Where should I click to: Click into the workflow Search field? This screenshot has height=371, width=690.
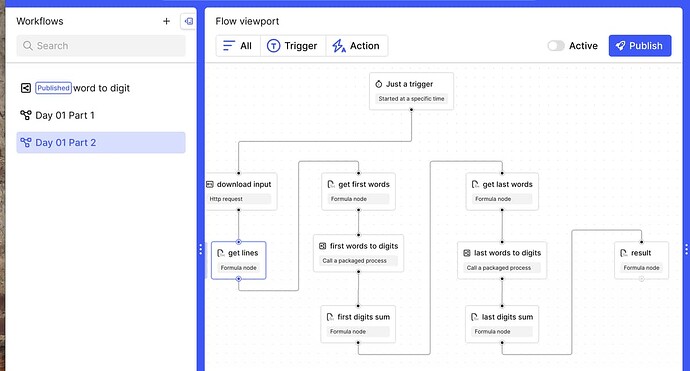[101, 46]
